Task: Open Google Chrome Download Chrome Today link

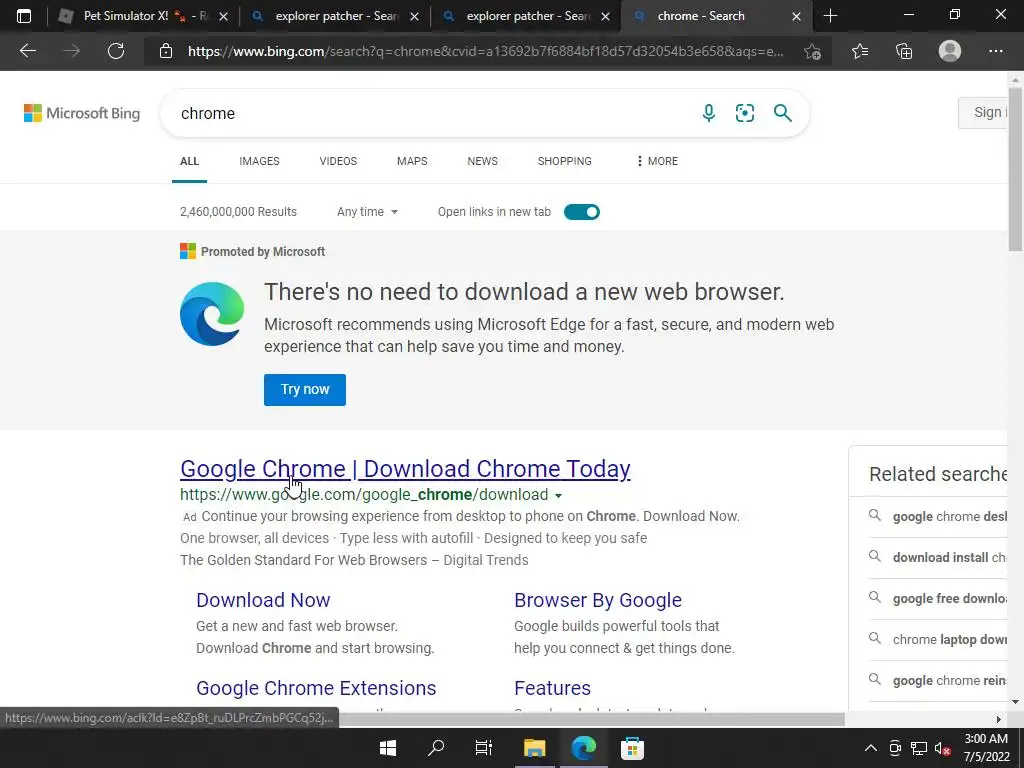Action: [405, 469]
